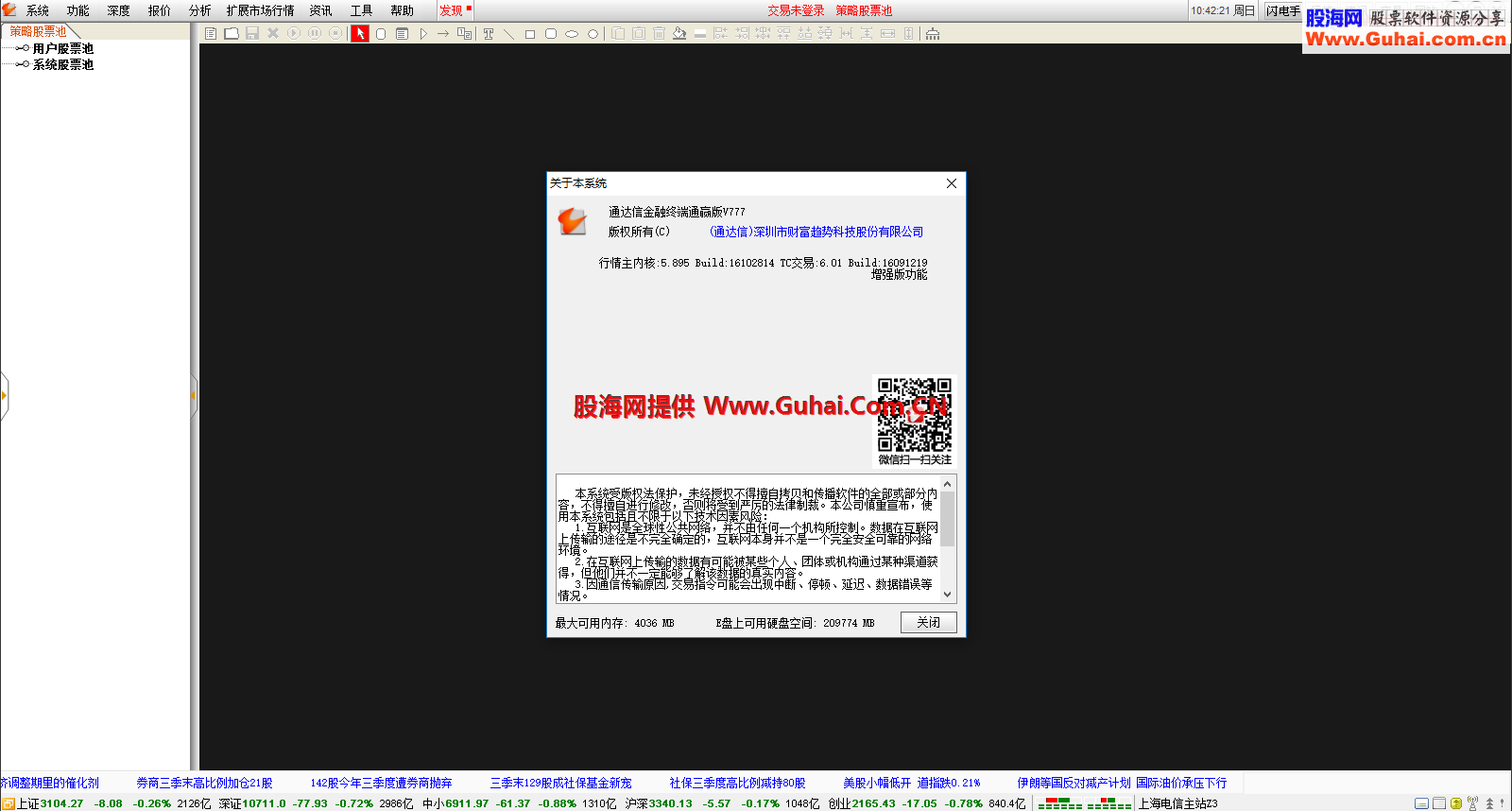Image resolution: width=1512 pixels, height=811 pixels.
Task: Select the diagonal line drawing tool
Action: (x=508, y=33)
